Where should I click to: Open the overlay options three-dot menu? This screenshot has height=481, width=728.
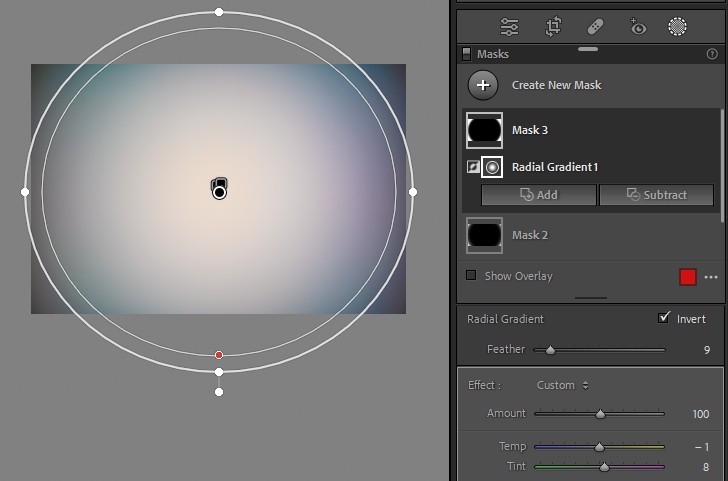click(711, 277)
